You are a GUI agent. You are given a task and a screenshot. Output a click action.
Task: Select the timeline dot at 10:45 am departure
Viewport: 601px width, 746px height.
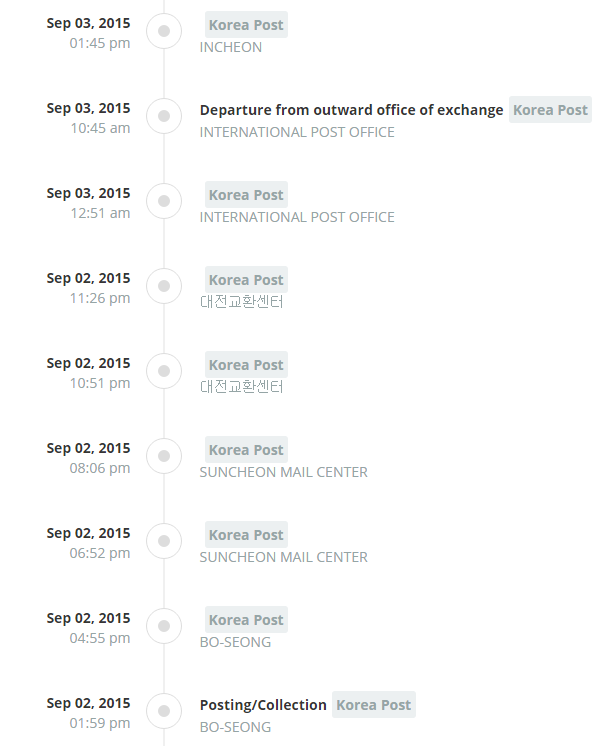coord(164,116)
